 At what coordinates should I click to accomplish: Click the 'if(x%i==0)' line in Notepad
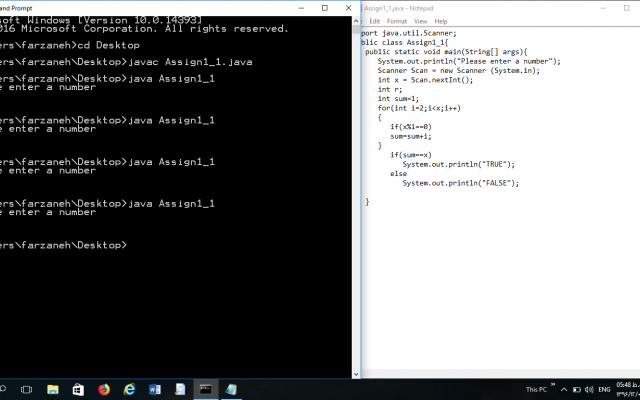[x=411, y=127]
